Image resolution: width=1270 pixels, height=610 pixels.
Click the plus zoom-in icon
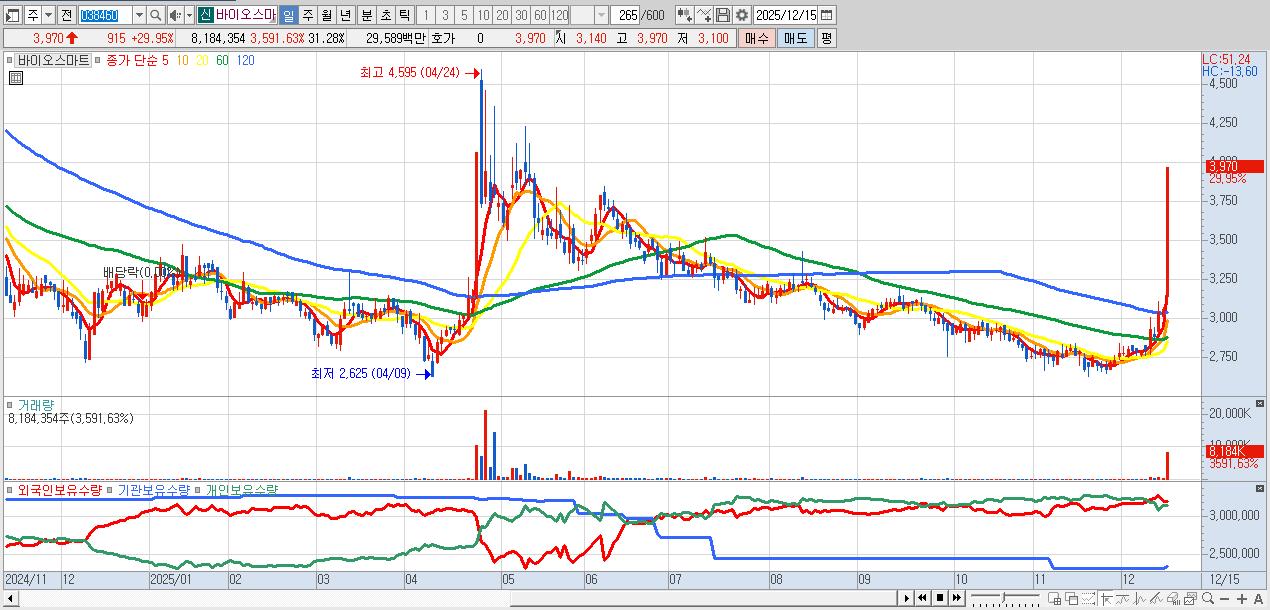pyautogui.click(x=1242, y=598)
